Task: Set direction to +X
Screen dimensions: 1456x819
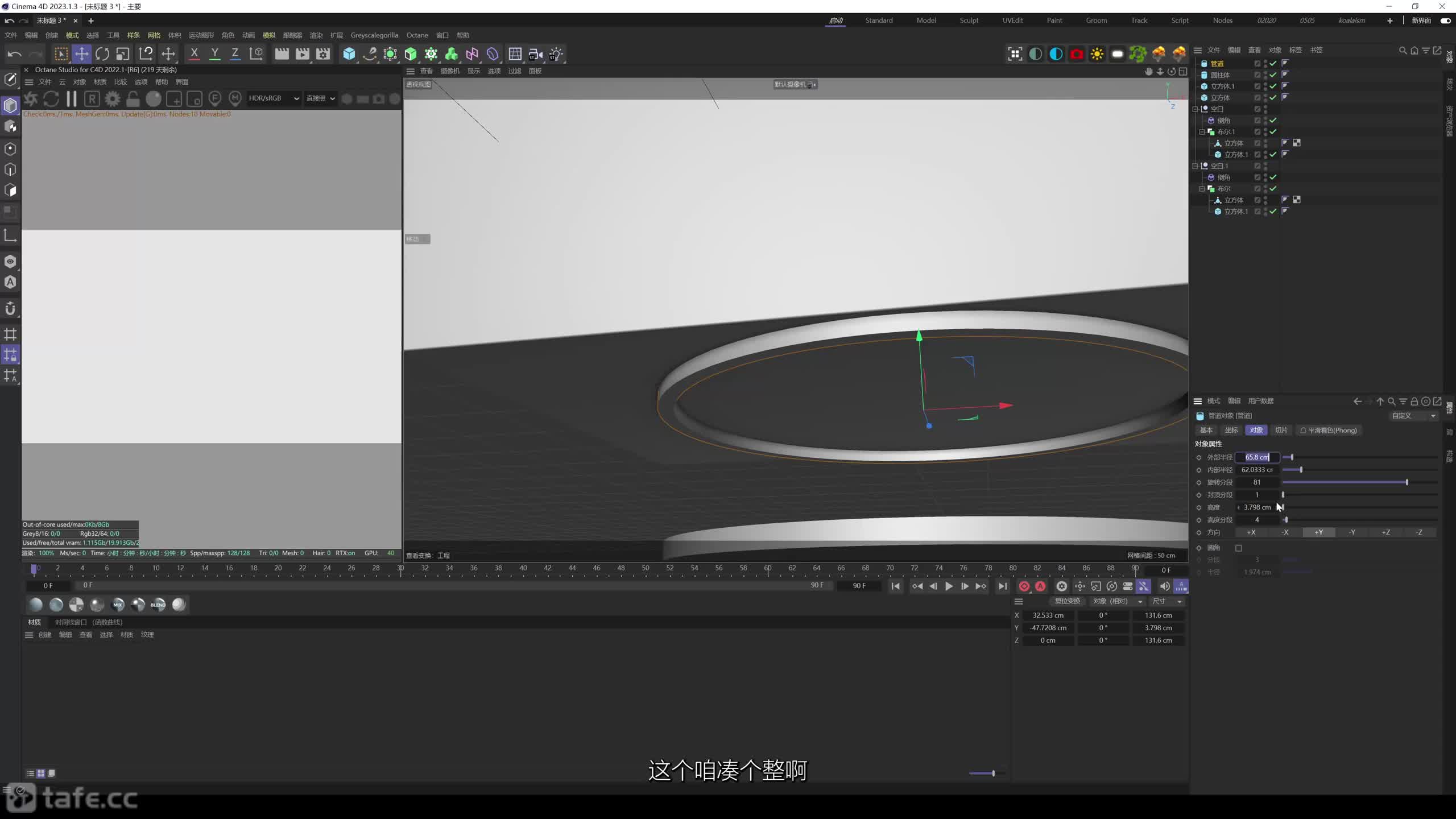Action: click(1251, 532)
